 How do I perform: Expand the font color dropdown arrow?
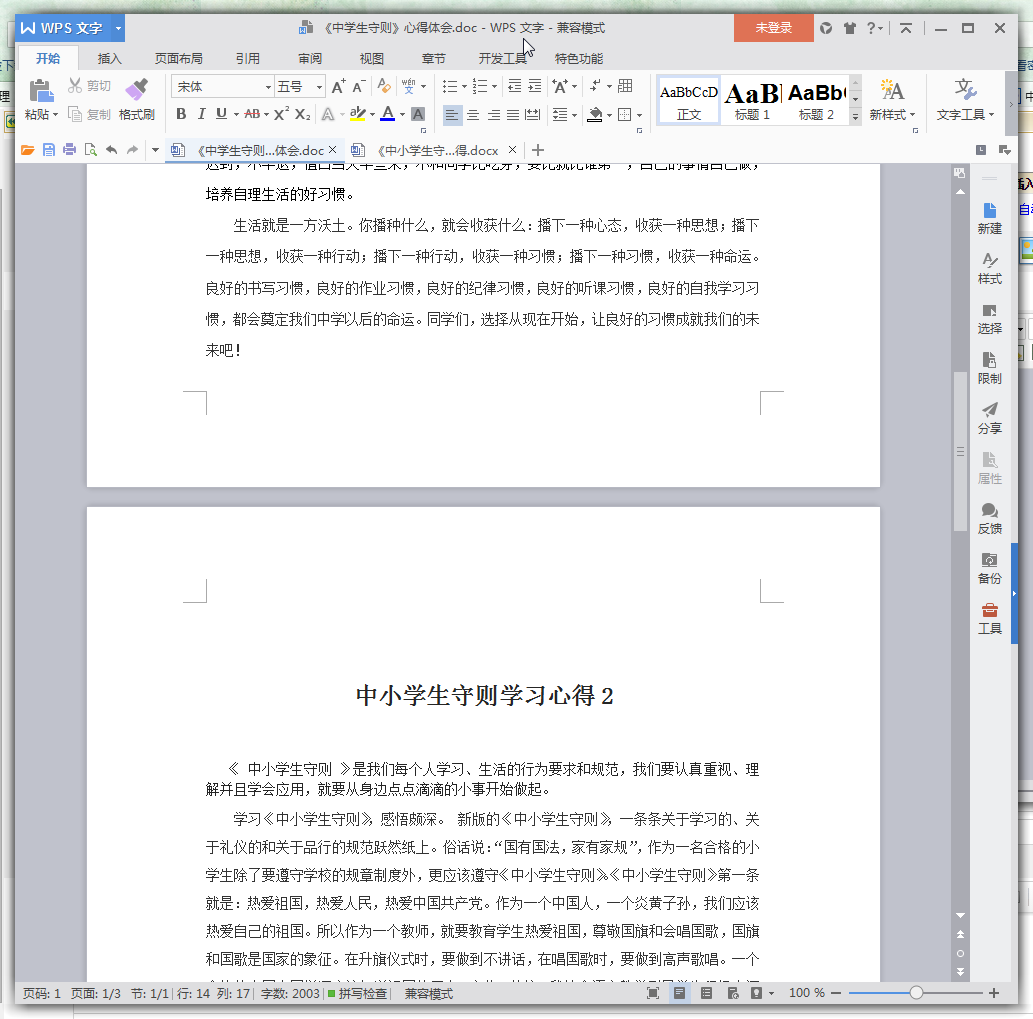402,115
